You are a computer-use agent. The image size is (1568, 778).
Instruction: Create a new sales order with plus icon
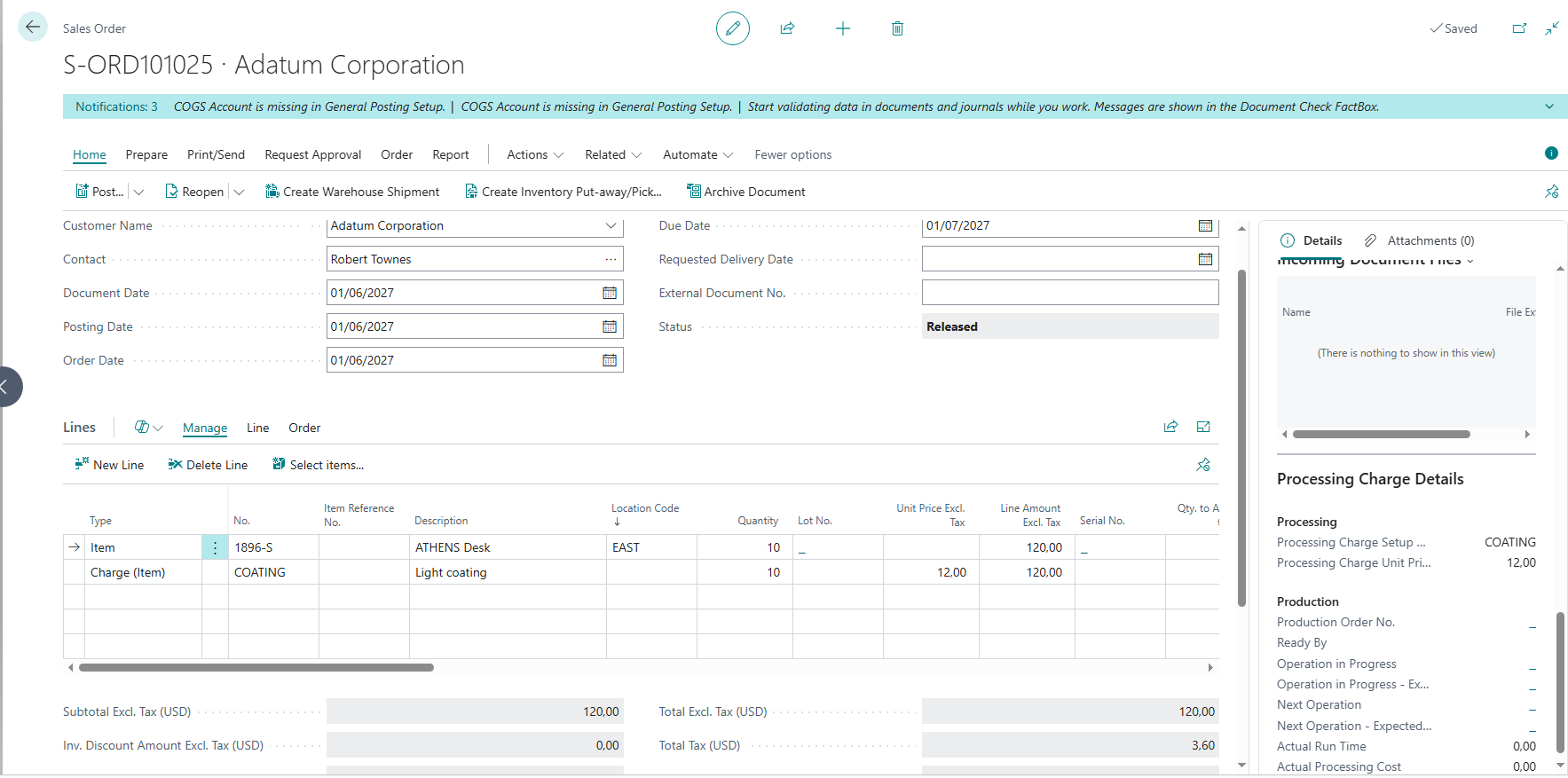pos(843,28)
